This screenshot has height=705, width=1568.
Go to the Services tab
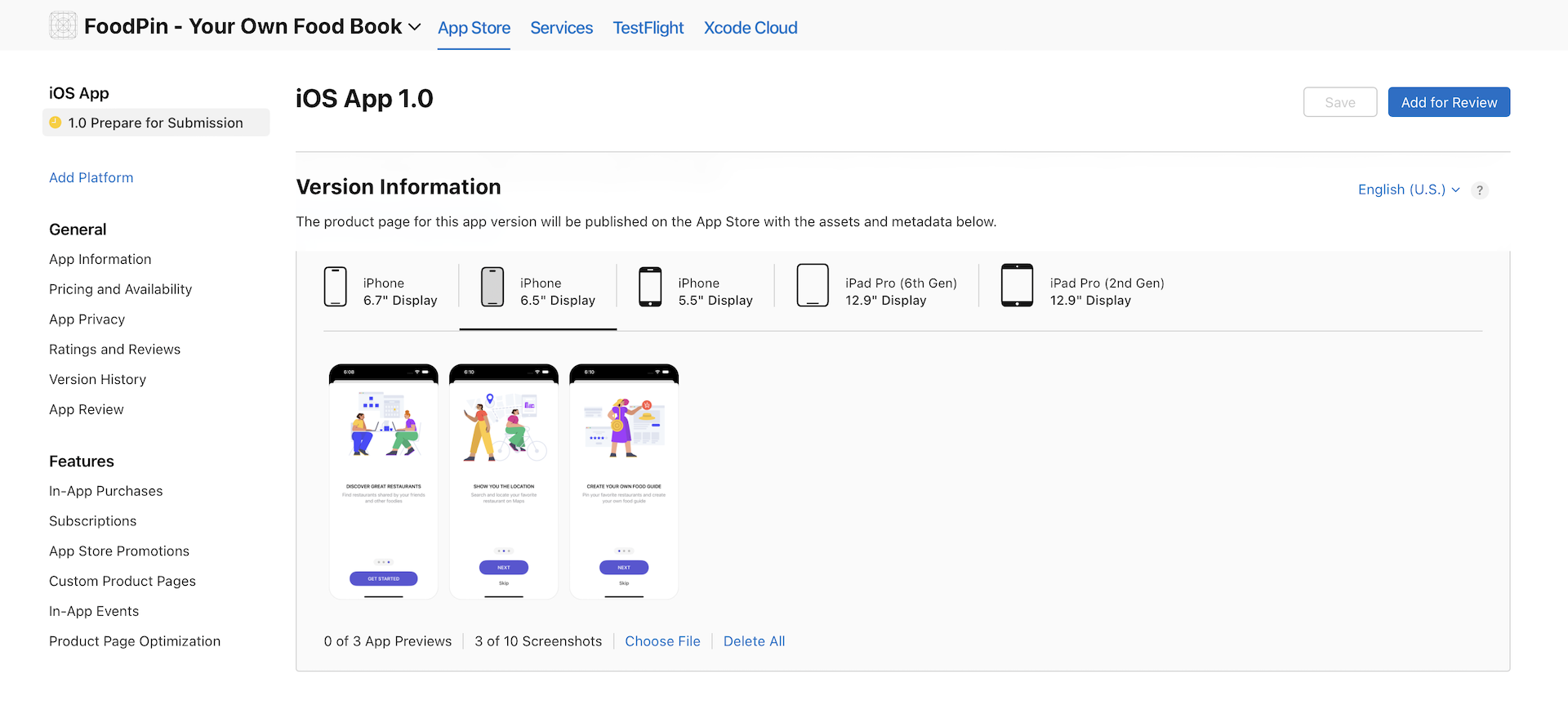tap(561, 28)
